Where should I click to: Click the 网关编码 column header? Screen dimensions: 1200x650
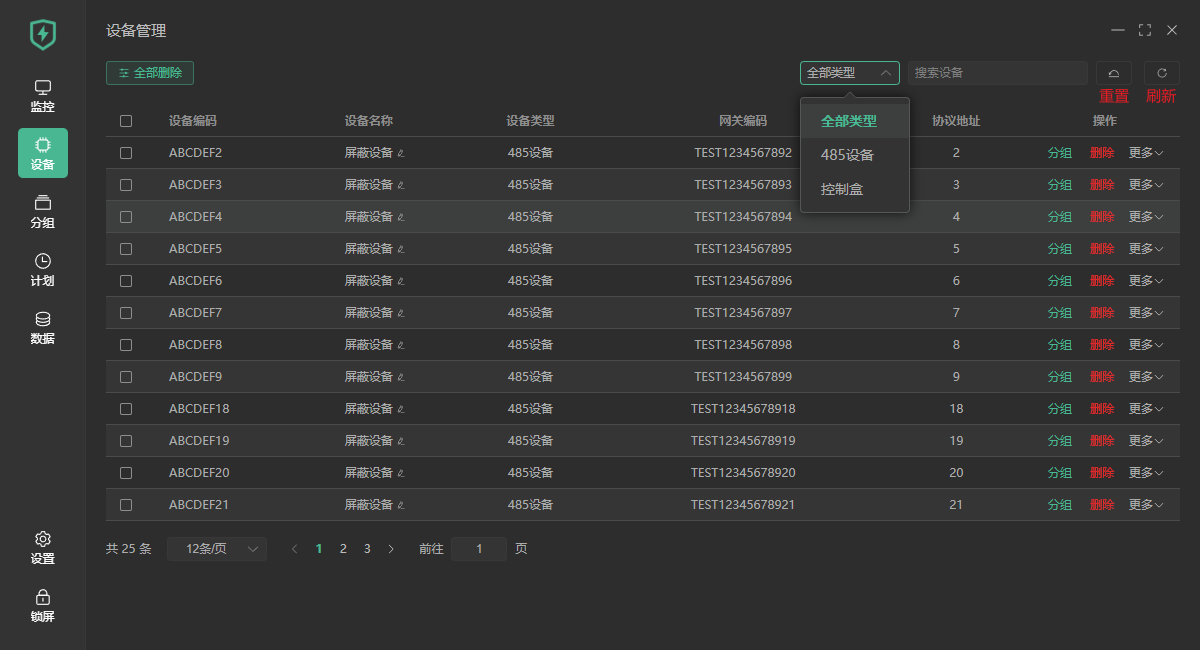(x=743, y=121)
